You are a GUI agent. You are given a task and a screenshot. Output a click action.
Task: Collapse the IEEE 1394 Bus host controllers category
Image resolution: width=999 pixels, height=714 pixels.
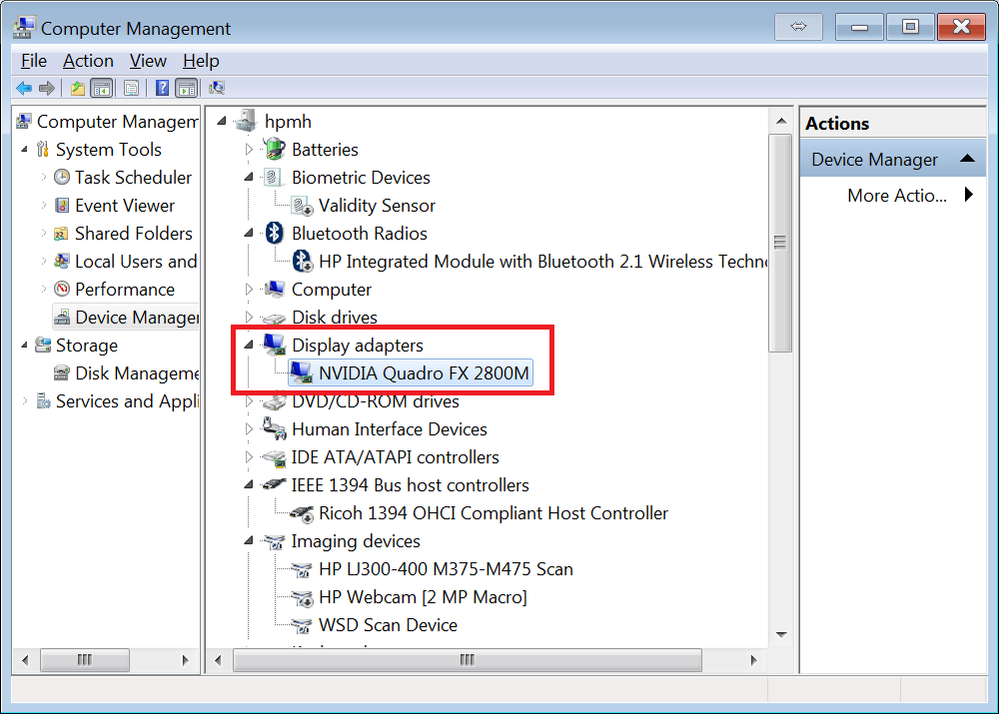pos(249,485)
